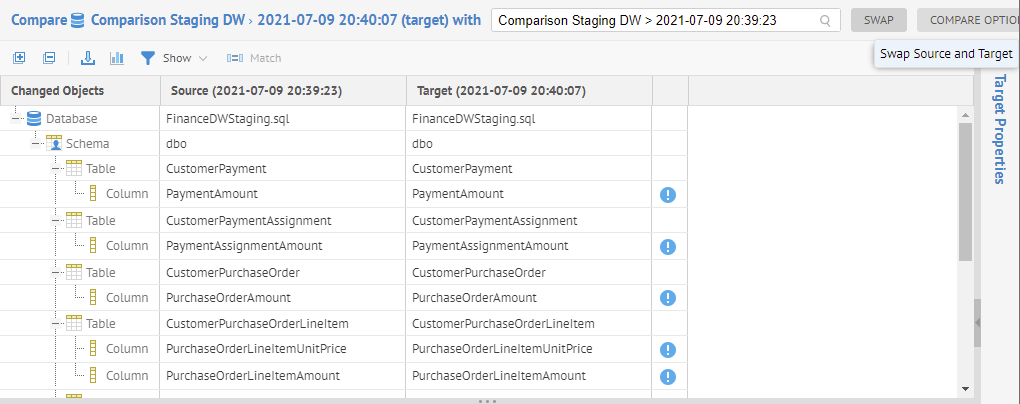This screenshot has width=1020, height=404.
Task: Click the Collapse All toolbar icon
Action: tap(49, 58)
